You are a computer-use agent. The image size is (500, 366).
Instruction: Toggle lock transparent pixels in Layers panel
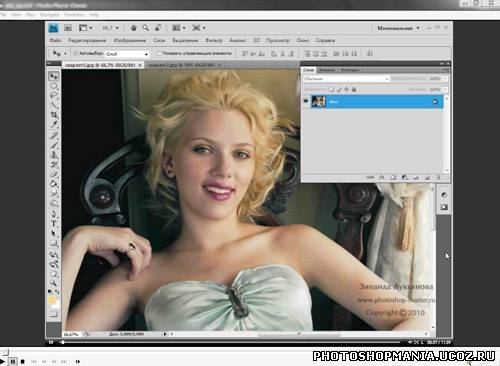pyautogui.click(x=331, y=89)
